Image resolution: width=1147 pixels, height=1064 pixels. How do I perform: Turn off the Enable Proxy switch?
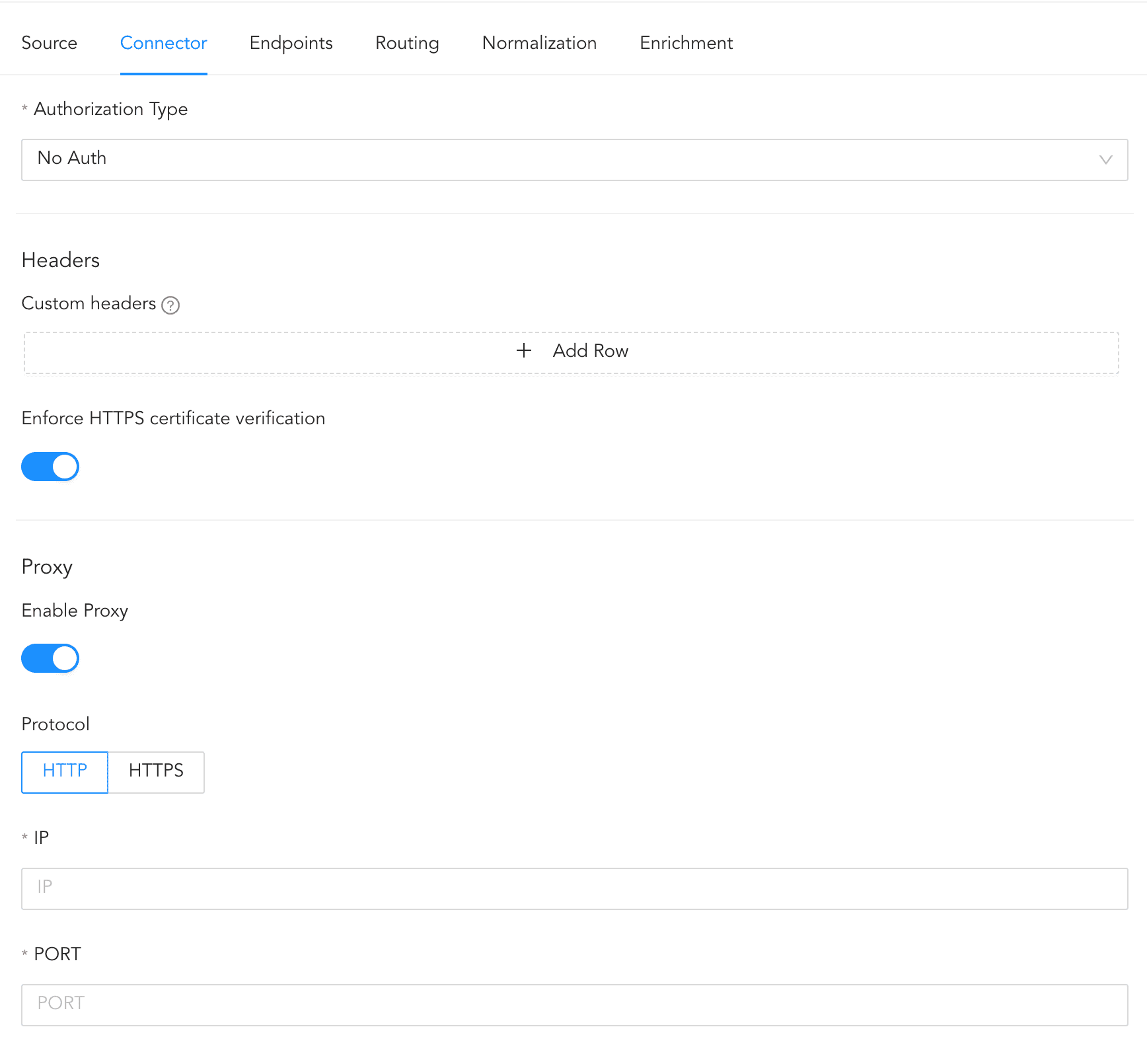[x=50, y=658]
